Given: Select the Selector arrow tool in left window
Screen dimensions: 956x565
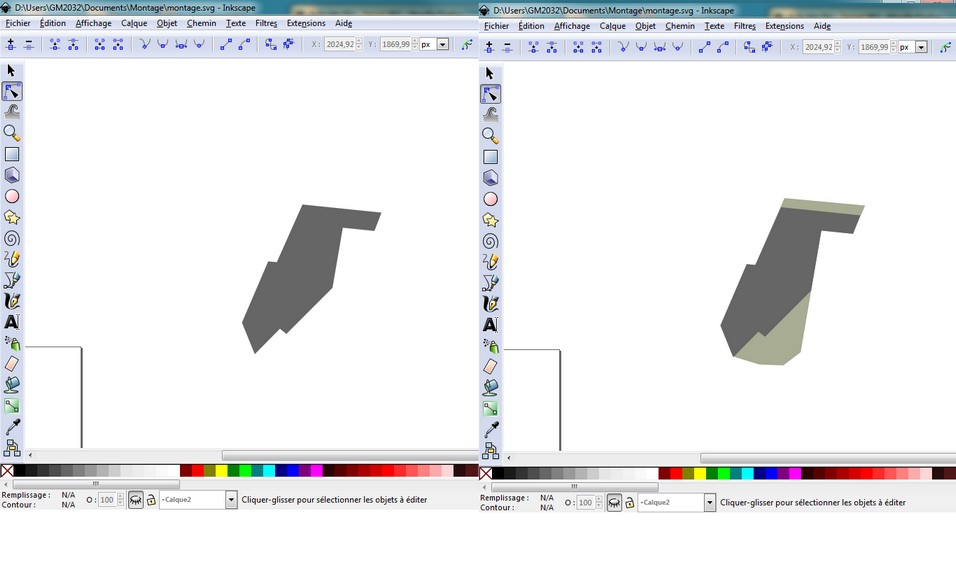Looking at the screenshot, I should click(x=11, y=70).
